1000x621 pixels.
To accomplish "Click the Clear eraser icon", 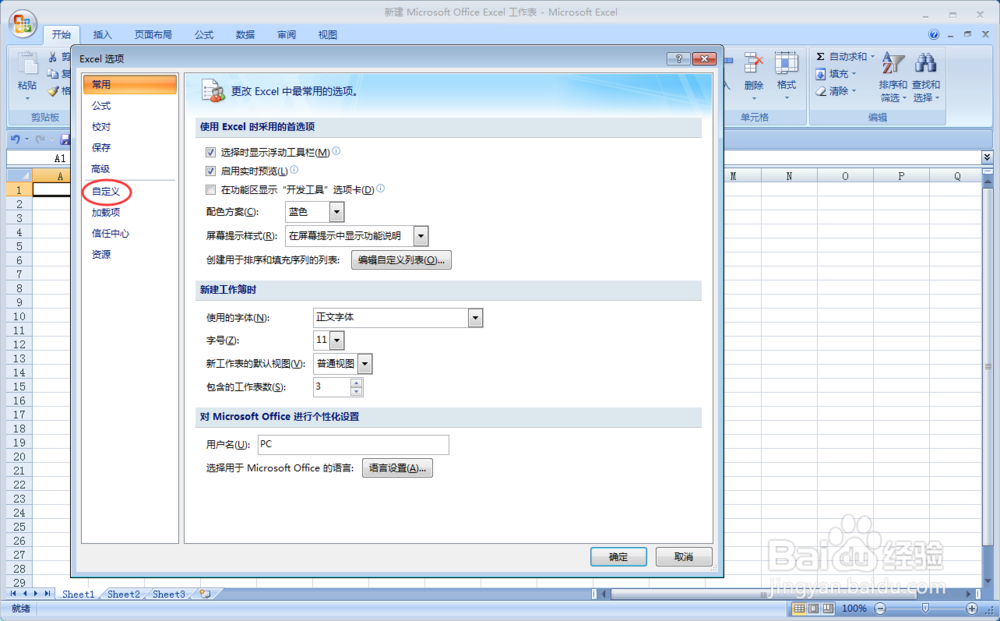I will [x=821, y=91].
